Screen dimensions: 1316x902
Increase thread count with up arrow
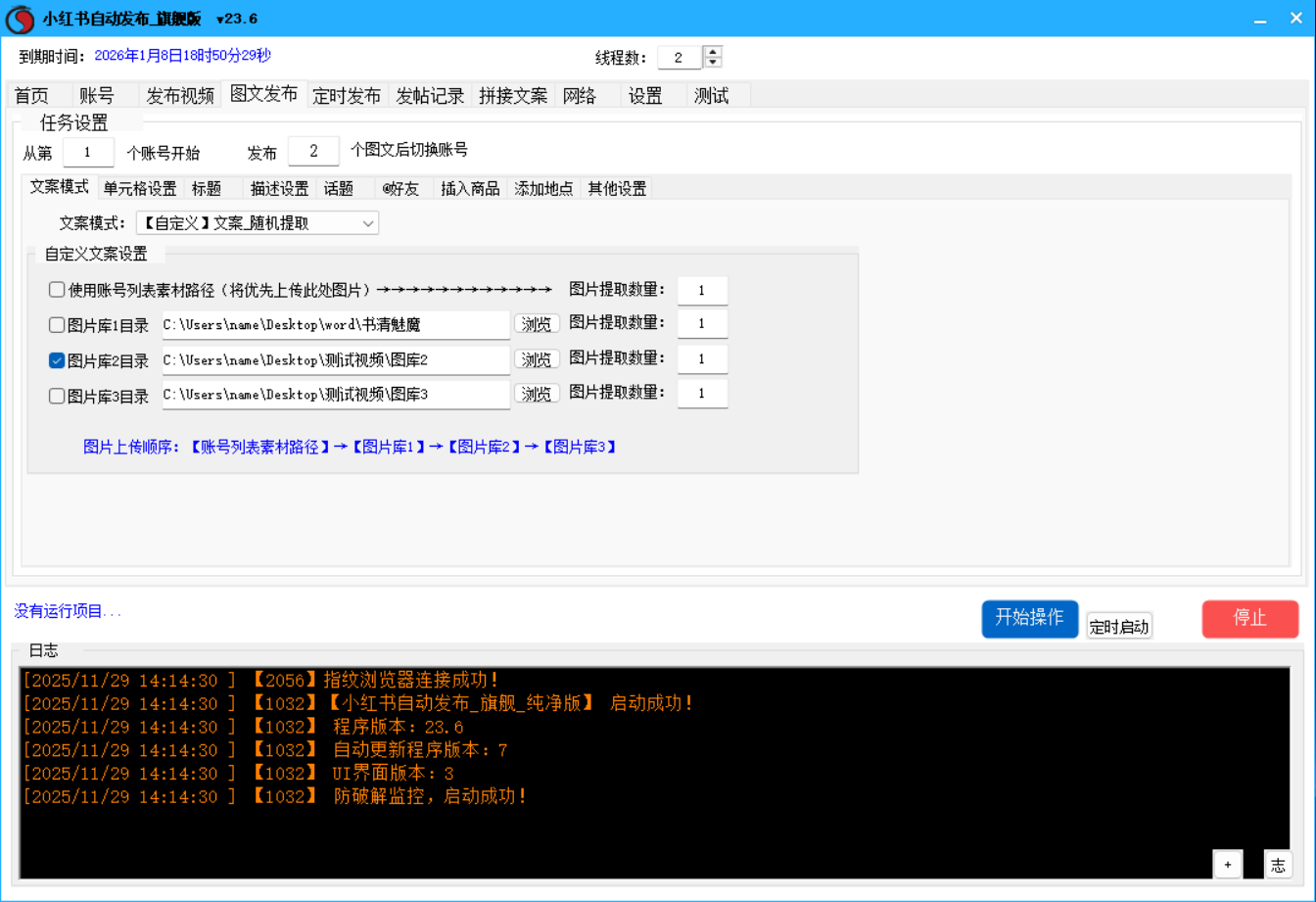(x=714, y=52)
